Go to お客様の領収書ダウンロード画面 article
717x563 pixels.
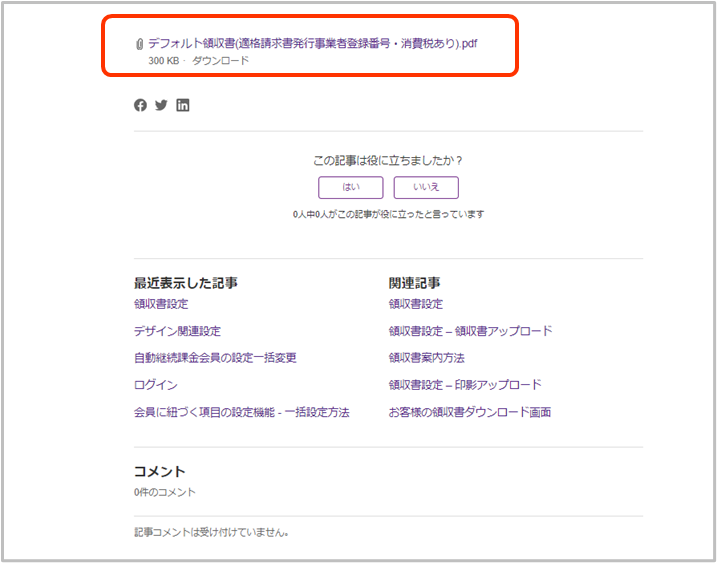point(469,412)
